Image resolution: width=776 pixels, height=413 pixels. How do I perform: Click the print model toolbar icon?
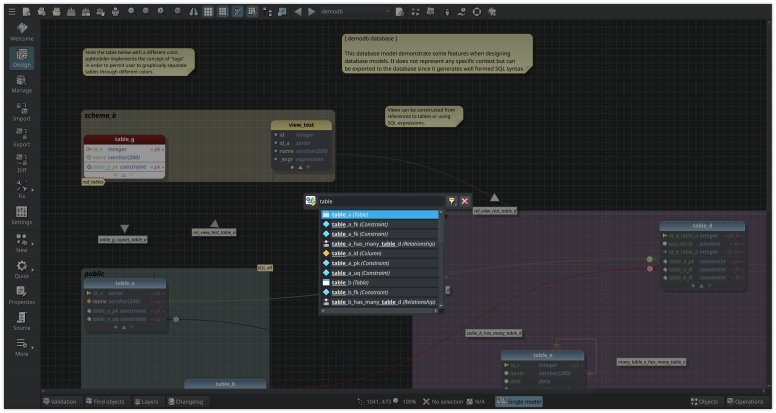click(115, 11)
